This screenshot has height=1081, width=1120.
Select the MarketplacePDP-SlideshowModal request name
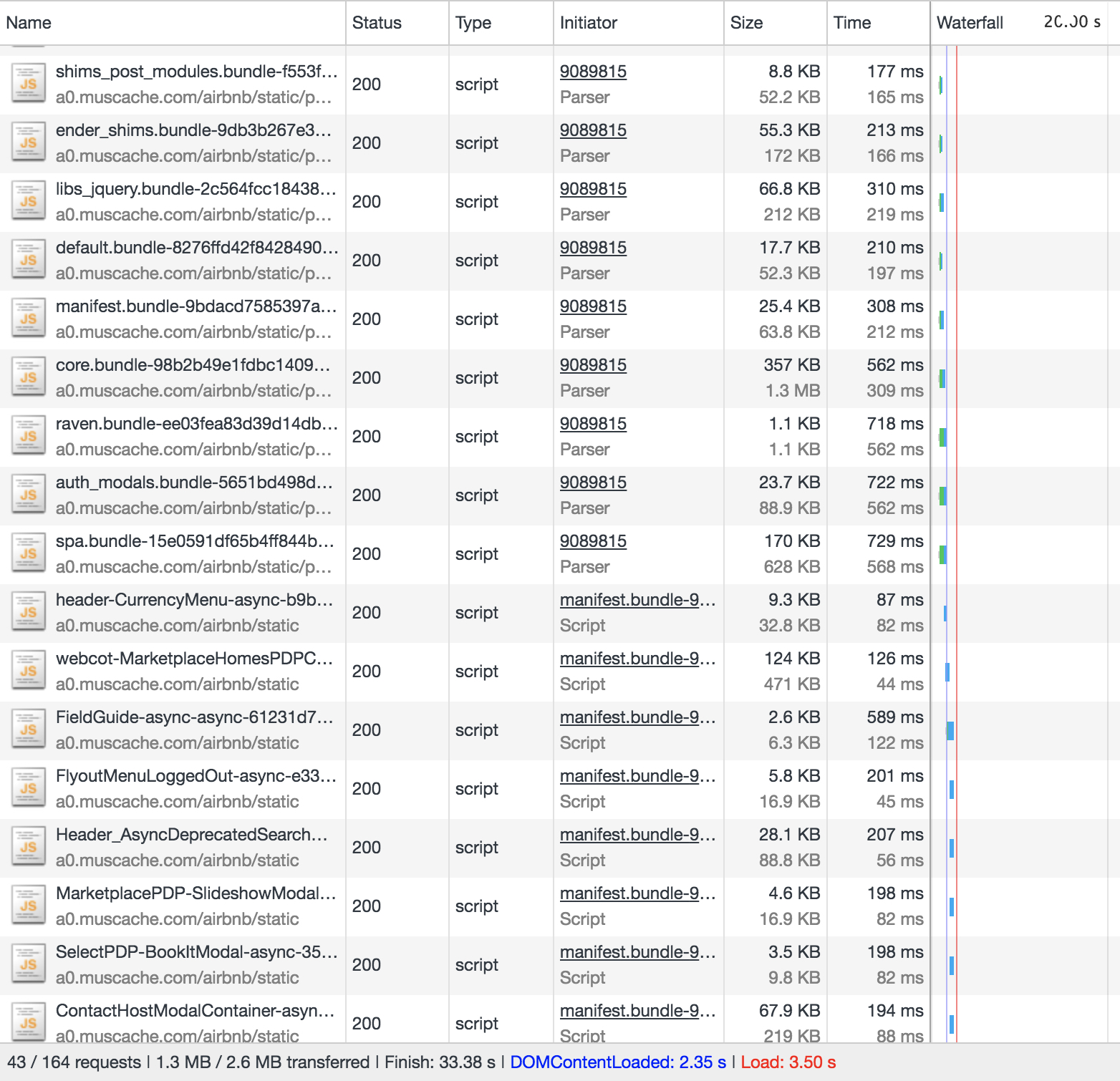click(195, 893)
